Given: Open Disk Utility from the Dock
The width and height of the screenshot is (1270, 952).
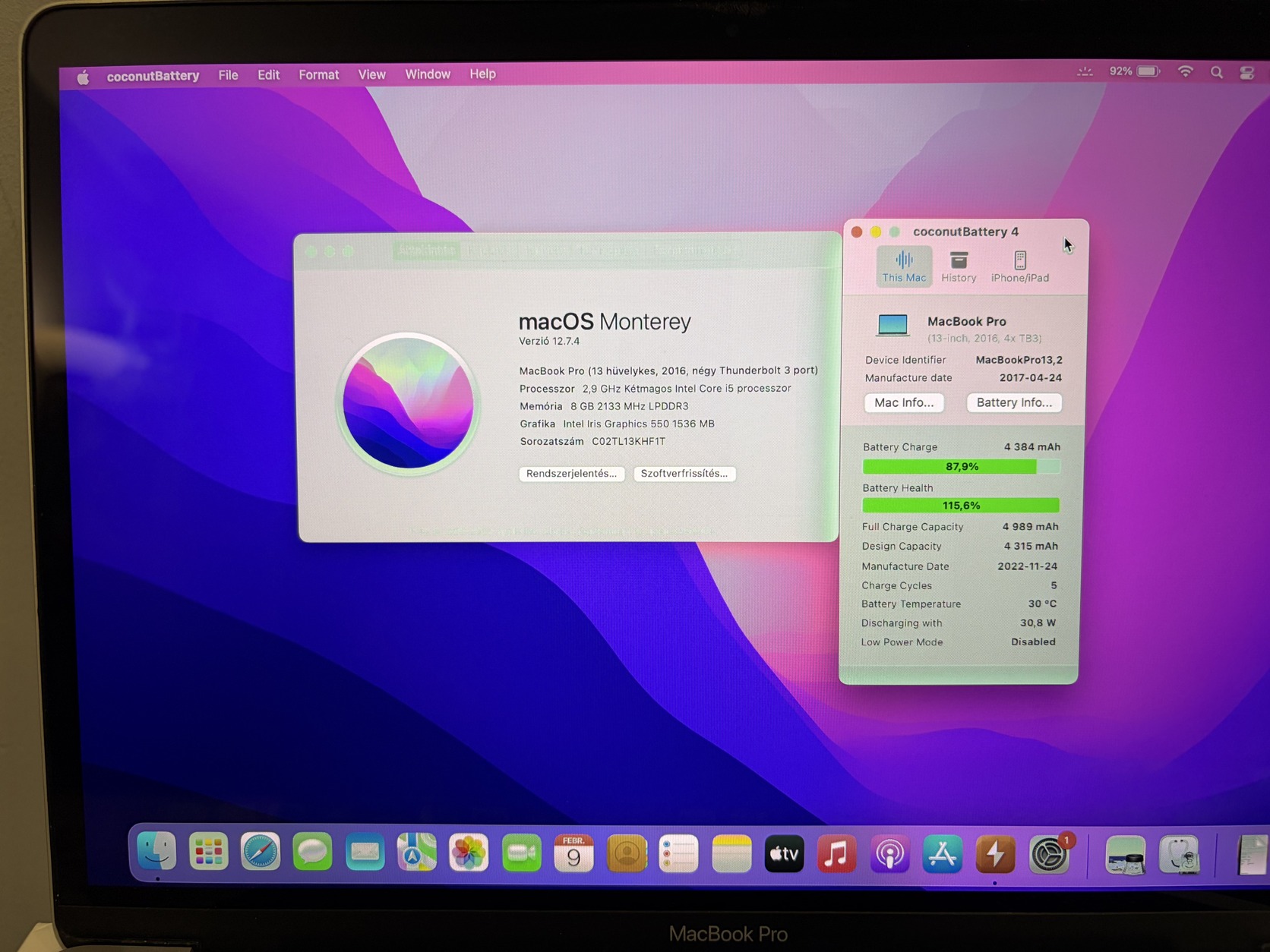Looking at the screenshot, I should click(x=1179, y=856).
